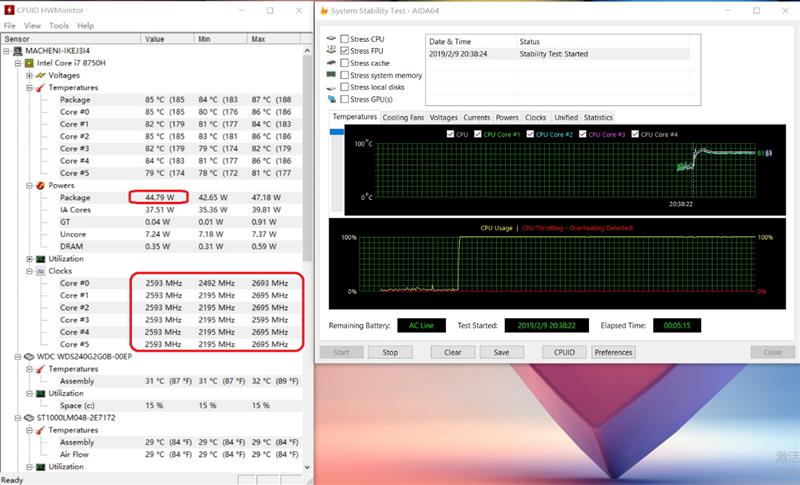Stop the stability test
Image resolution: width=800 pixels, height=485 pixels.
click(x=390, y=352)
